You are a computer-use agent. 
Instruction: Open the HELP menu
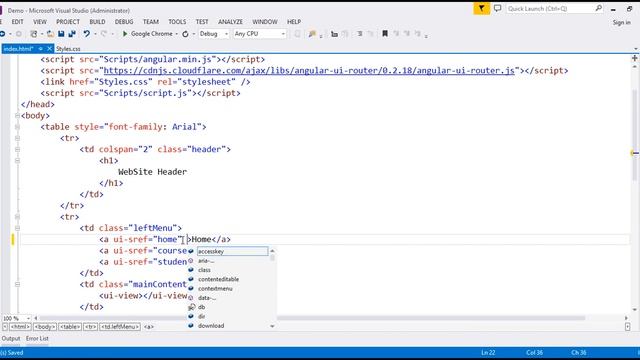pos(293,22)
